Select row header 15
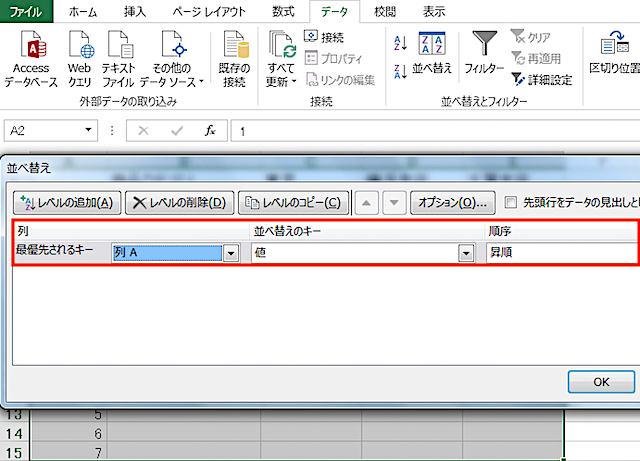Image resolution: width=640 pixels, height=461 pixels. [14, 452]
